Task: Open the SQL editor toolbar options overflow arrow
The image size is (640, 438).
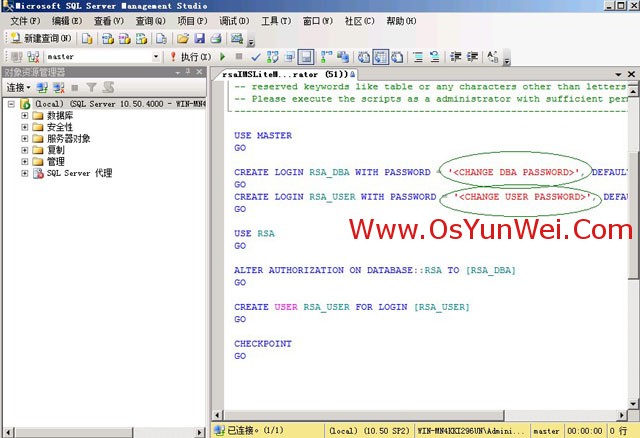Action: [x=507, y=61]
